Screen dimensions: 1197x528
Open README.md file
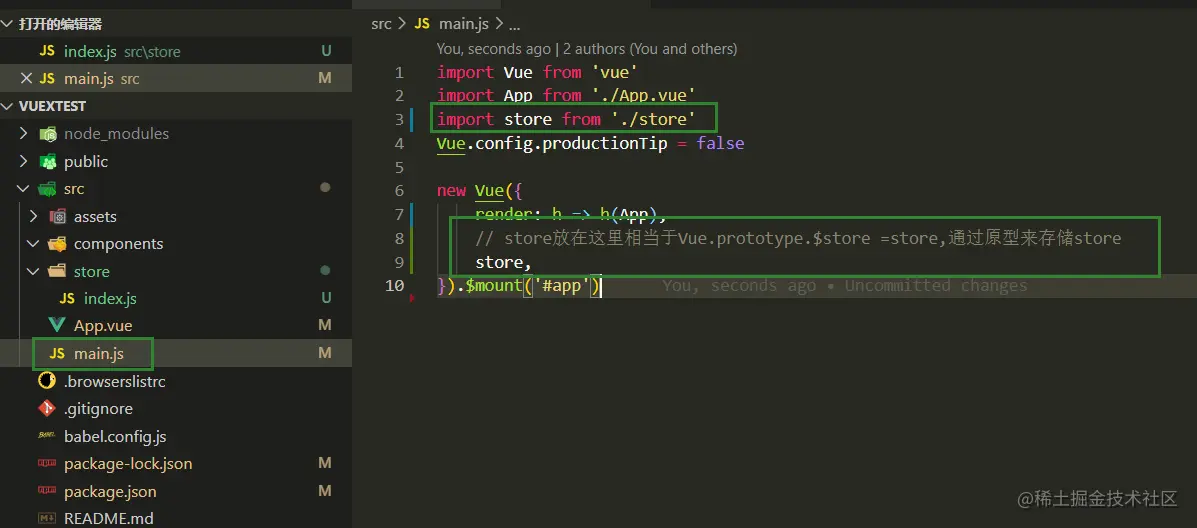click(x=108, y=519)
